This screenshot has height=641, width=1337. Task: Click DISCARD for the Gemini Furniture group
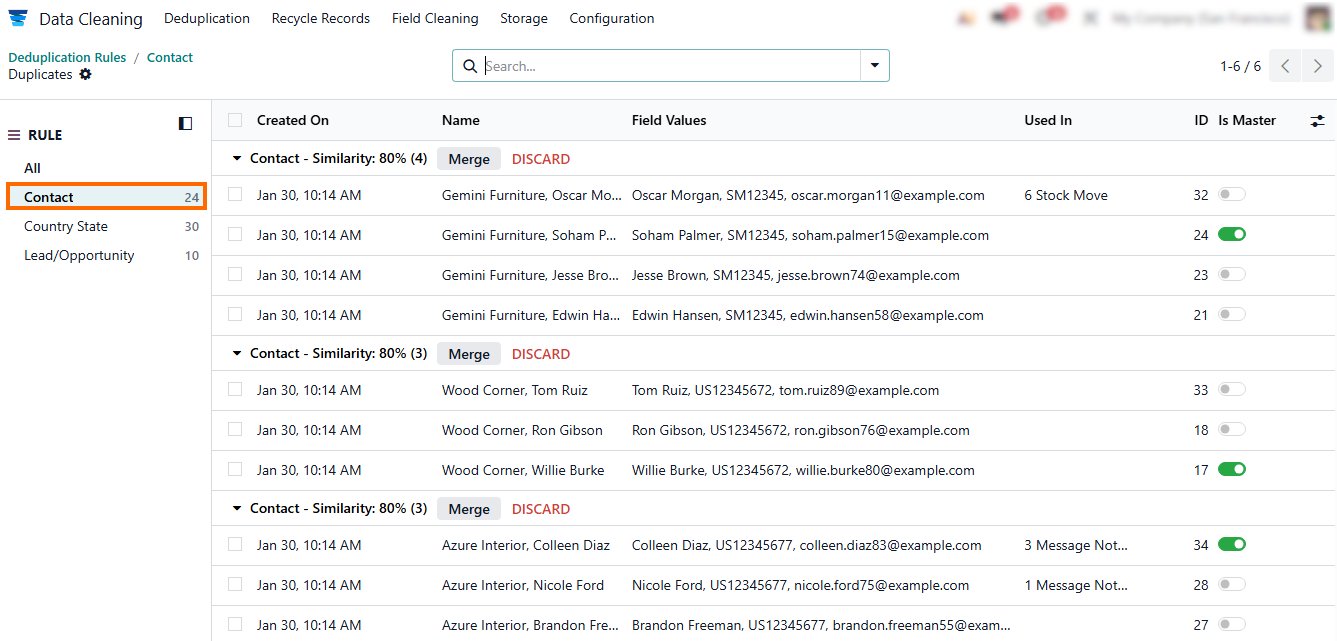point(541,159)
